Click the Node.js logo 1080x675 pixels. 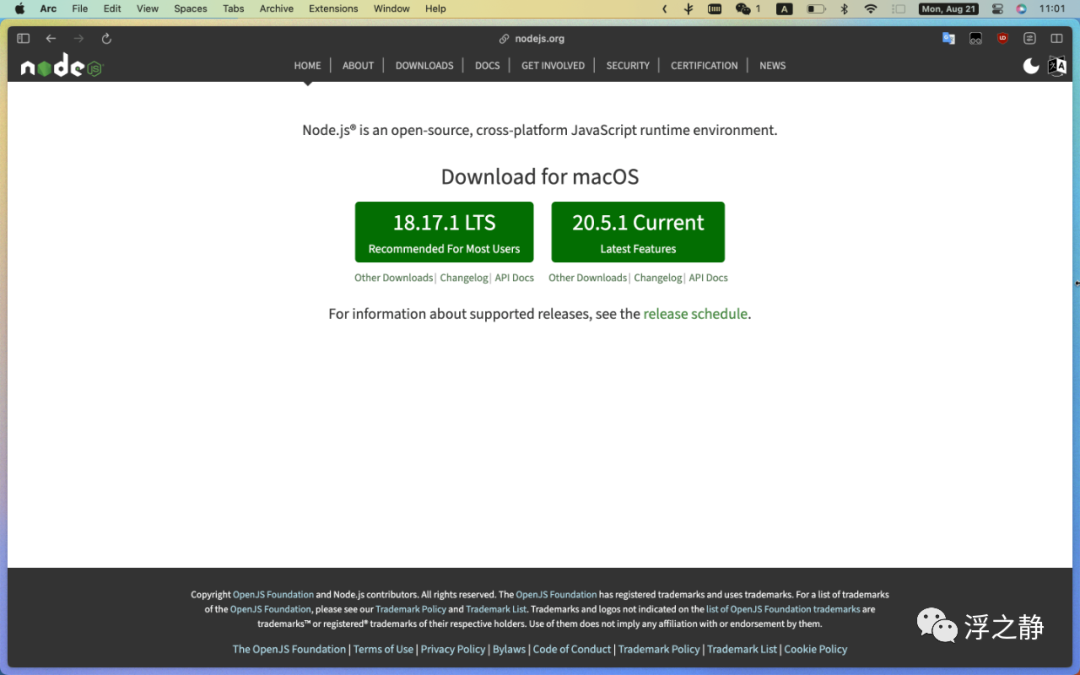tap(61, 66)
